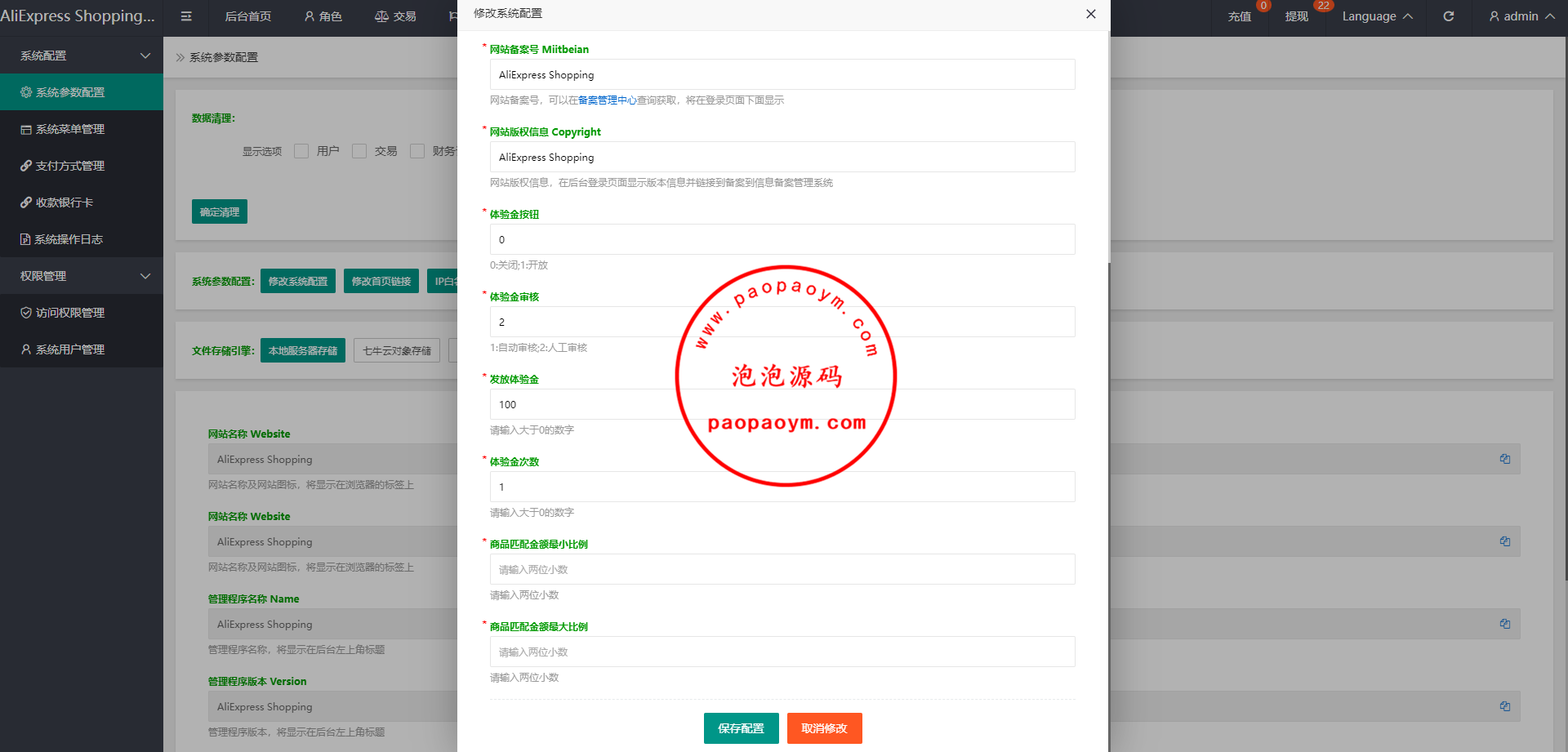Click the dialog's vertical scrollbar
The width and height of the screenshot is (1568, 752).
point(1108,147)
